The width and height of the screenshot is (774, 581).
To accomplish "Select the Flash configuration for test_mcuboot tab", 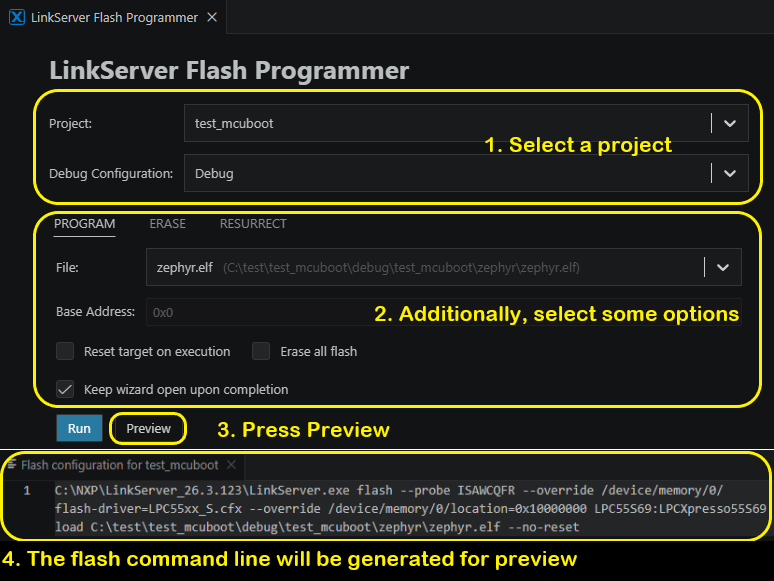I will pos(119,465).
